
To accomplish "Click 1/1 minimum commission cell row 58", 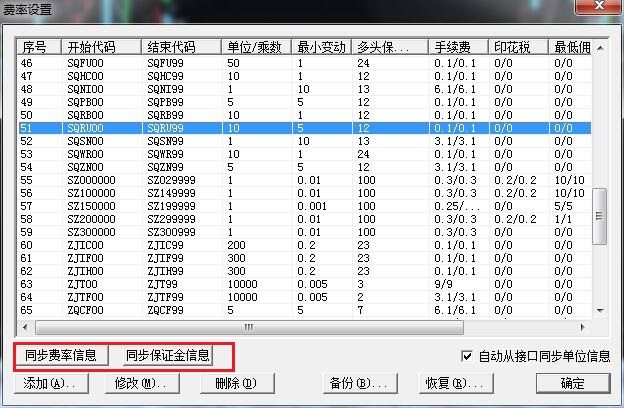I will coord(563,219).
